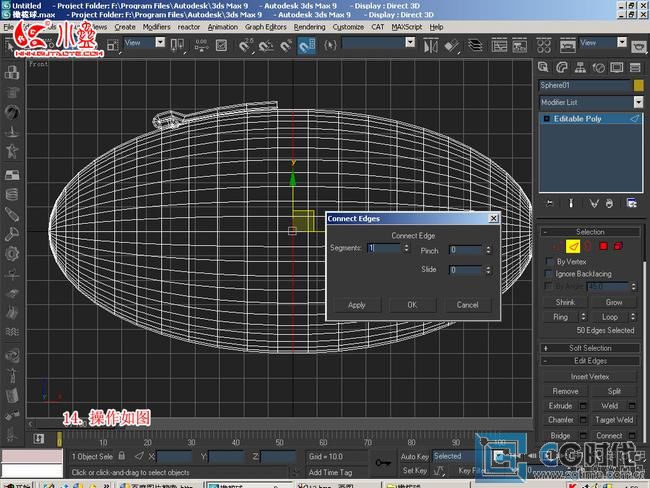Screen dimensions: 650x488
Task: Open the Motion command panel tab
Action: (x=598, y=68)
